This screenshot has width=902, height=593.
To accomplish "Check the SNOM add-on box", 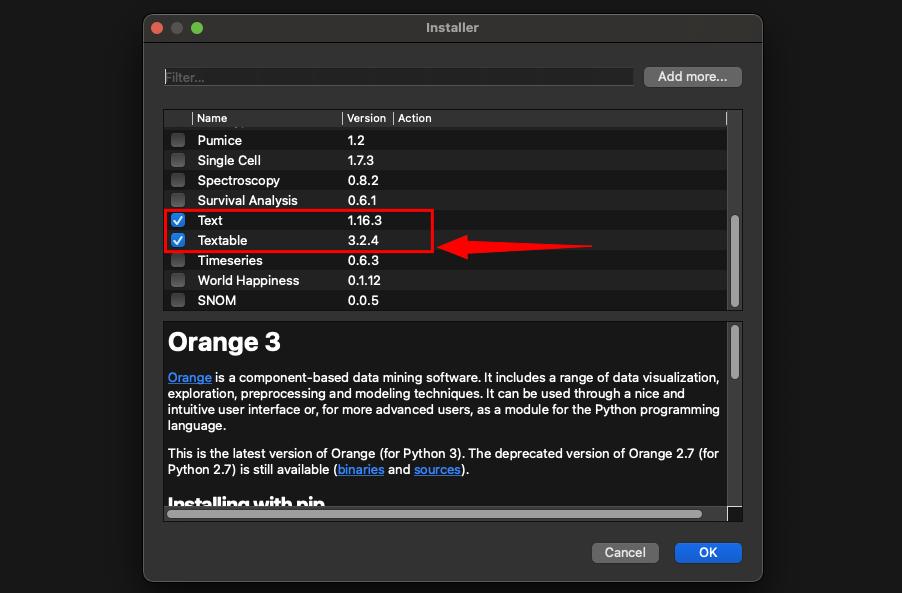I will point(178,300).
